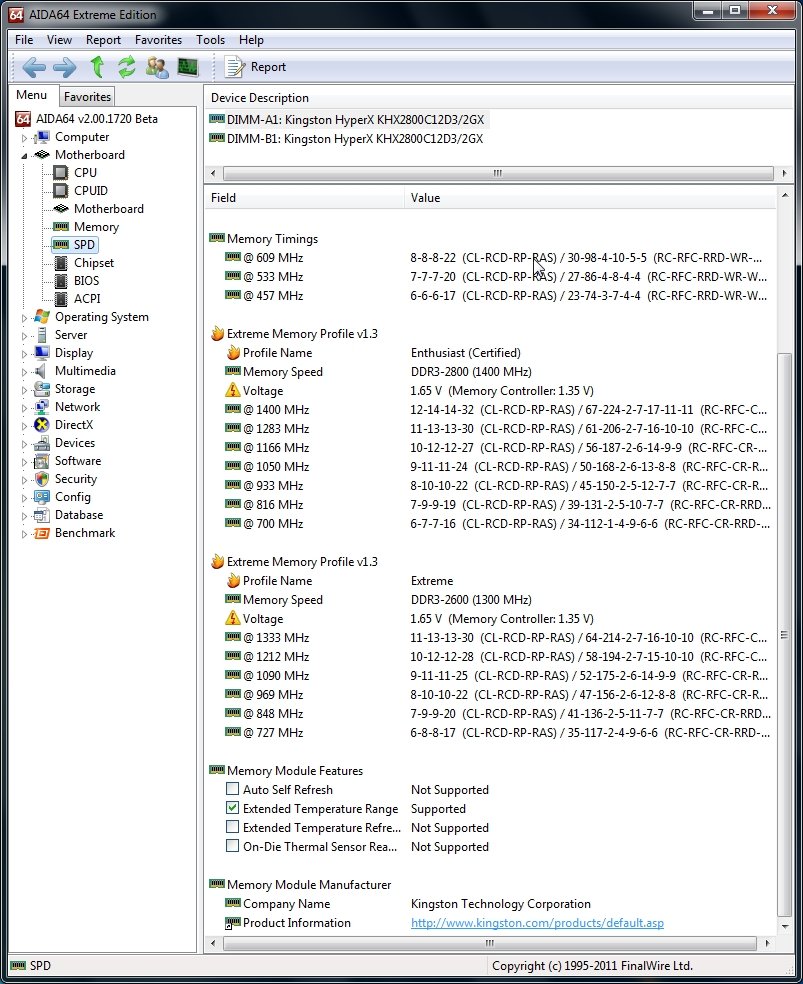Switch to the Favorites tab
The width and height of the screenshot is (803, 984).
point(87,97)
